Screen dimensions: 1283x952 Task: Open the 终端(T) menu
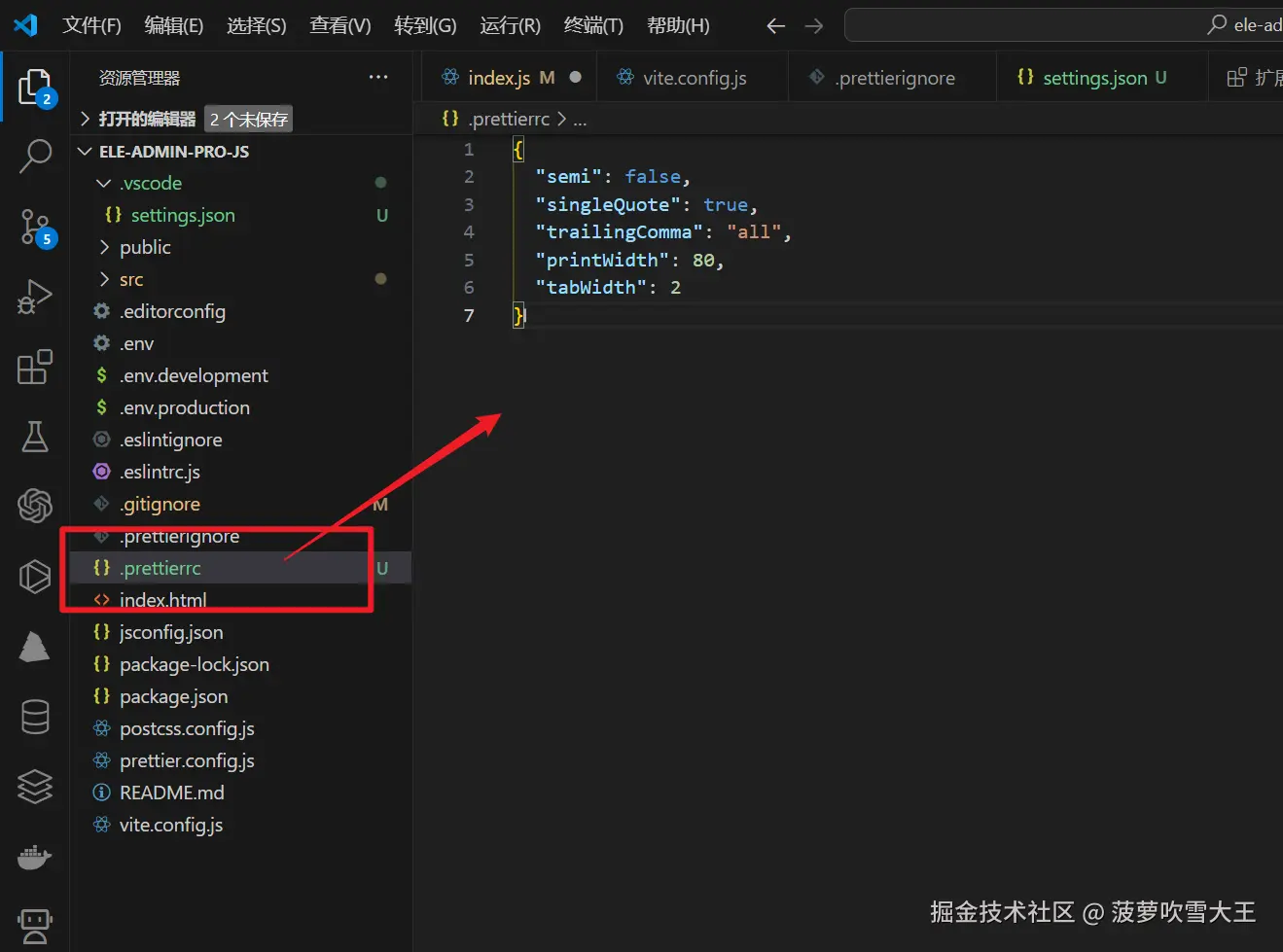[593, 25]
